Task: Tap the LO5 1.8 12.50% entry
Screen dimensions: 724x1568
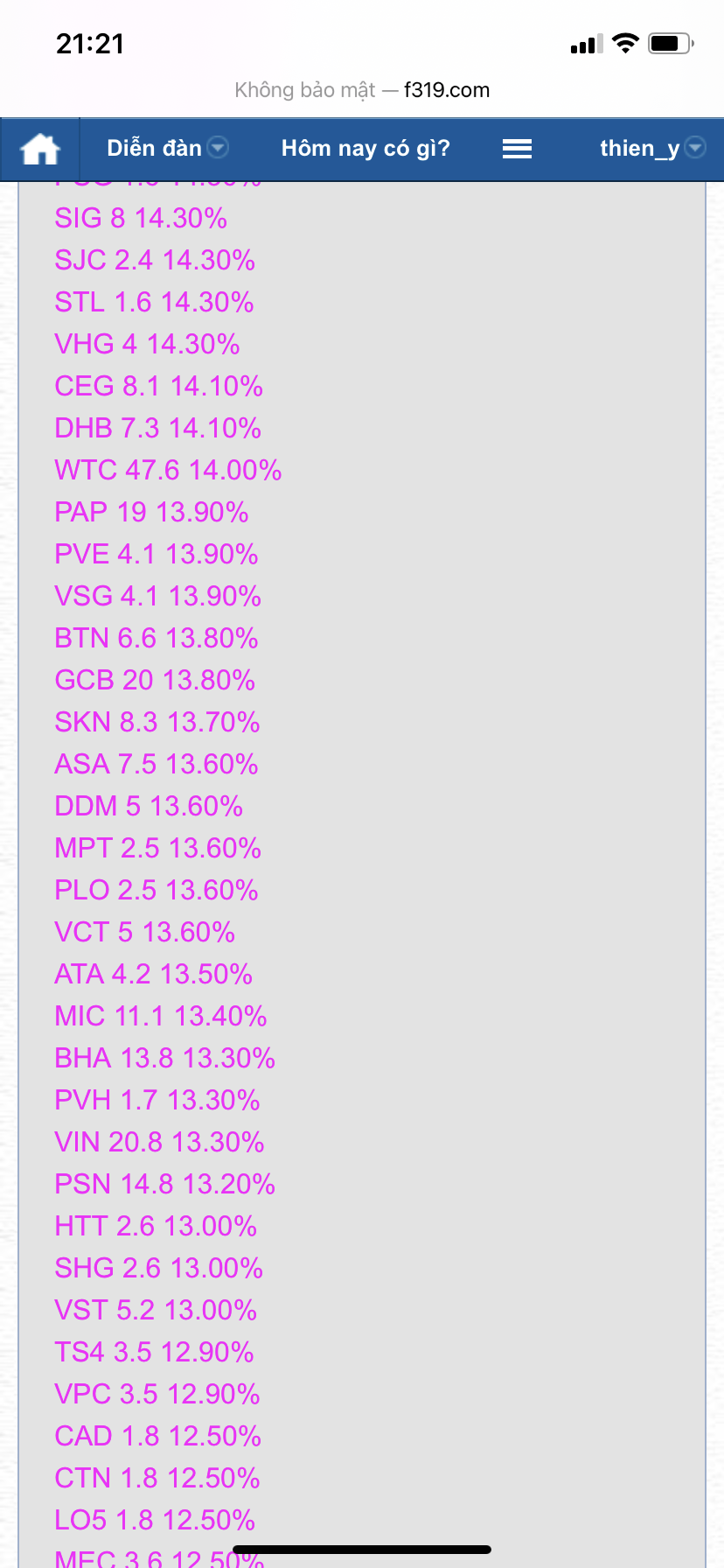Action: [x=155, y=1520]
